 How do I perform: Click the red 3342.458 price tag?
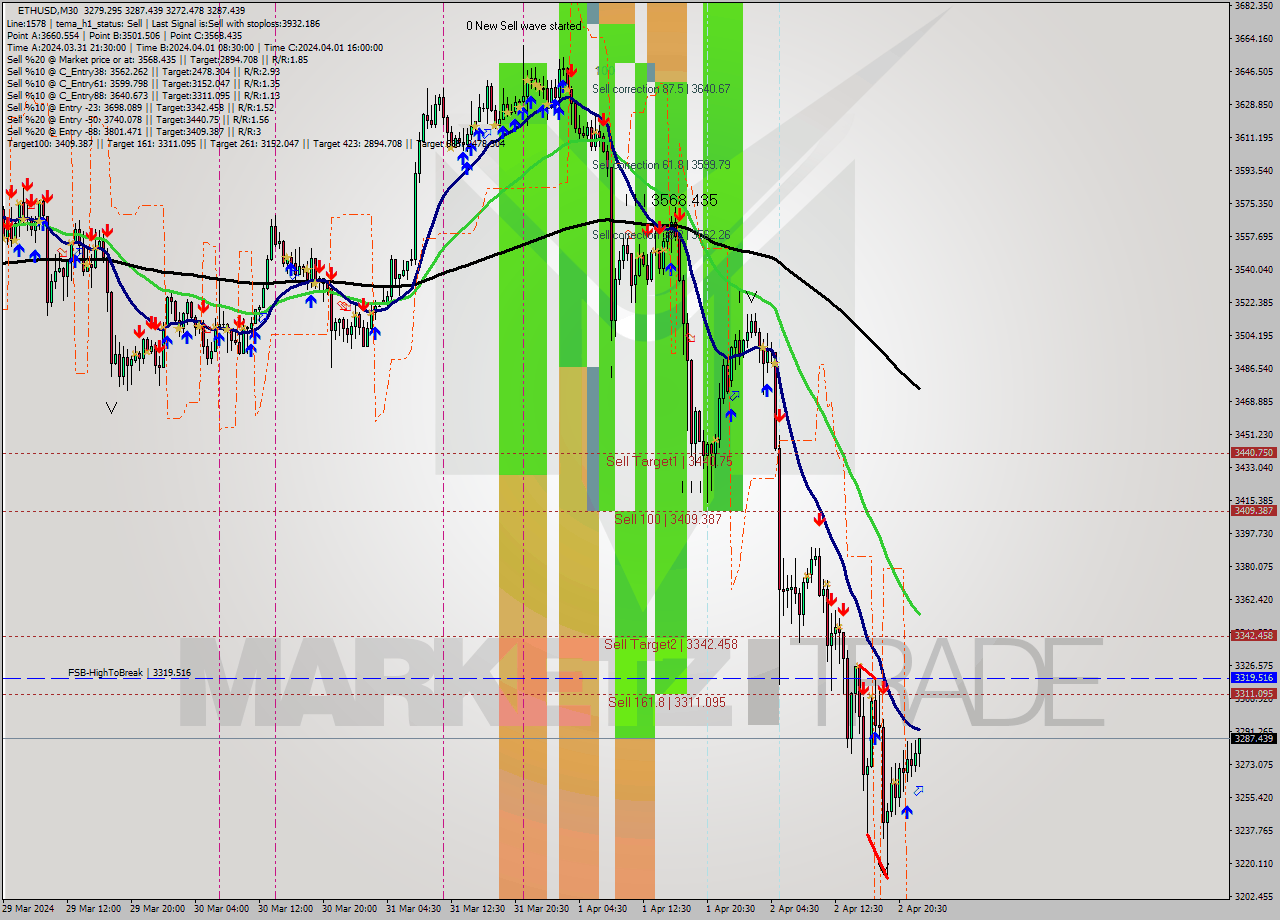tap(1254, 636)
